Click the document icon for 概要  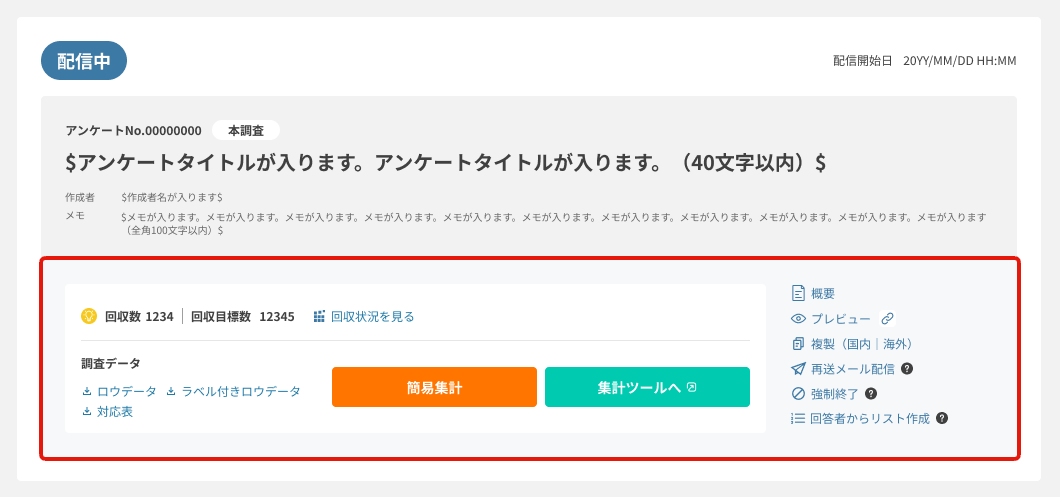pos(798,293)
